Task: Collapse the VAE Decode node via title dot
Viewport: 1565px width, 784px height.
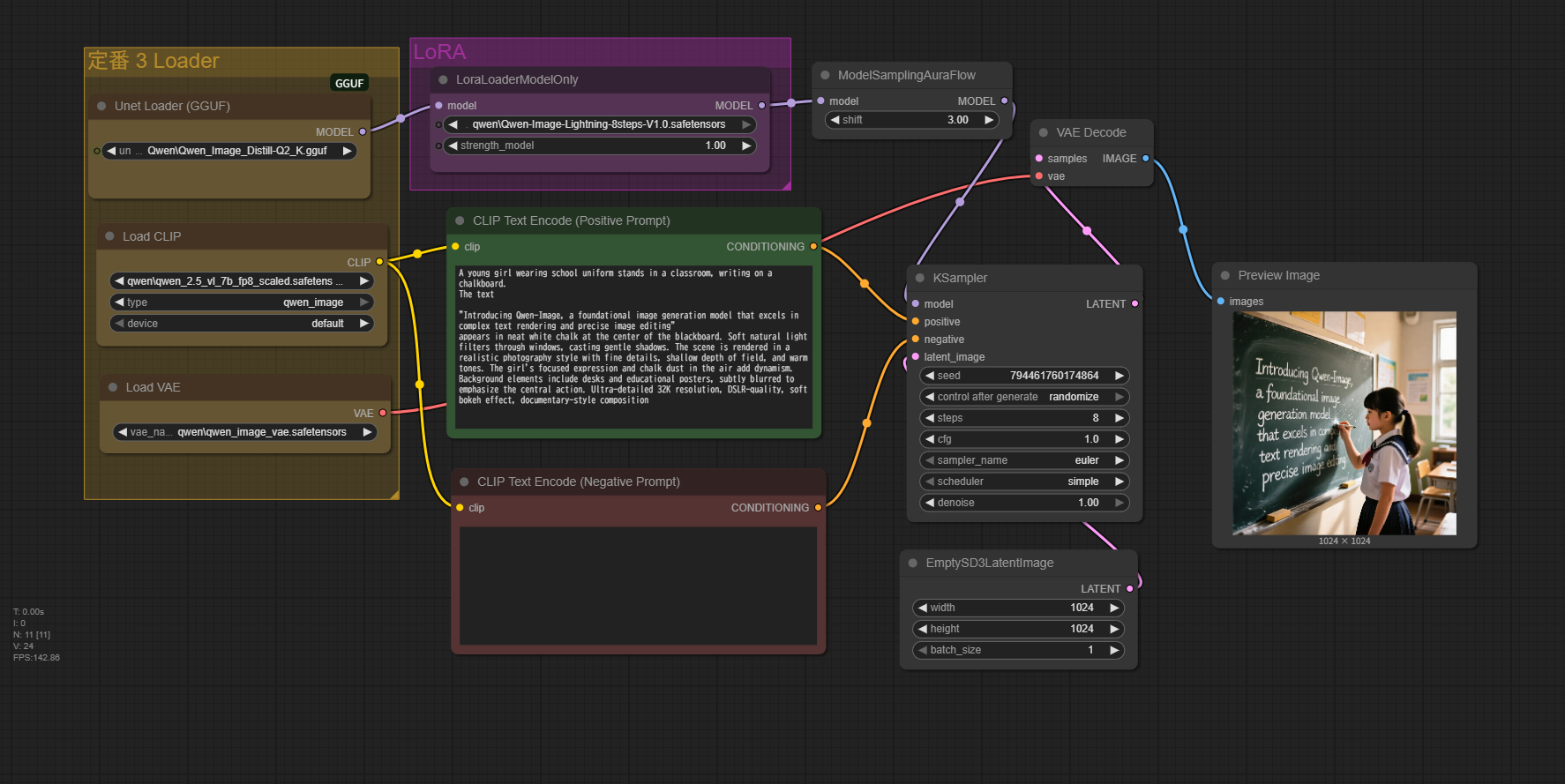Action: (x=1044, y=132)
